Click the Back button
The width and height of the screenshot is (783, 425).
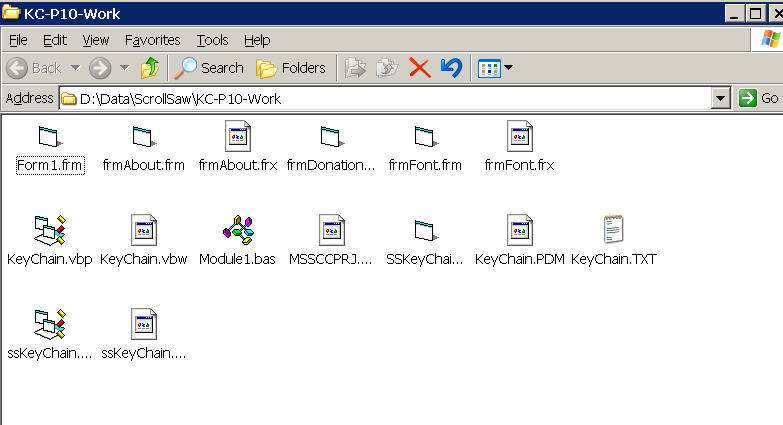pos(34,68)
